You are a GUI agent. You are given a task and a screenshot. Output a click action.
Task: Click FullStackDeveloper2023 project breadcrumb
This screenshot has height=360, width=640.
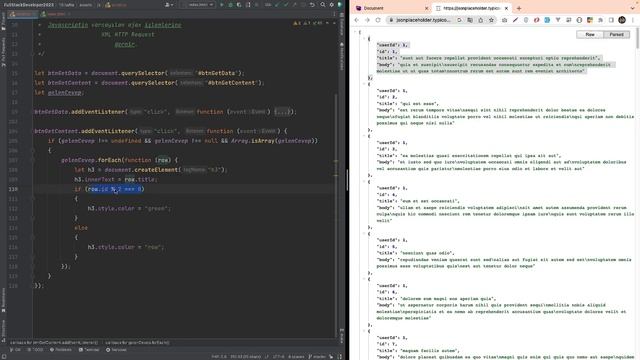(x=29, y=5)
